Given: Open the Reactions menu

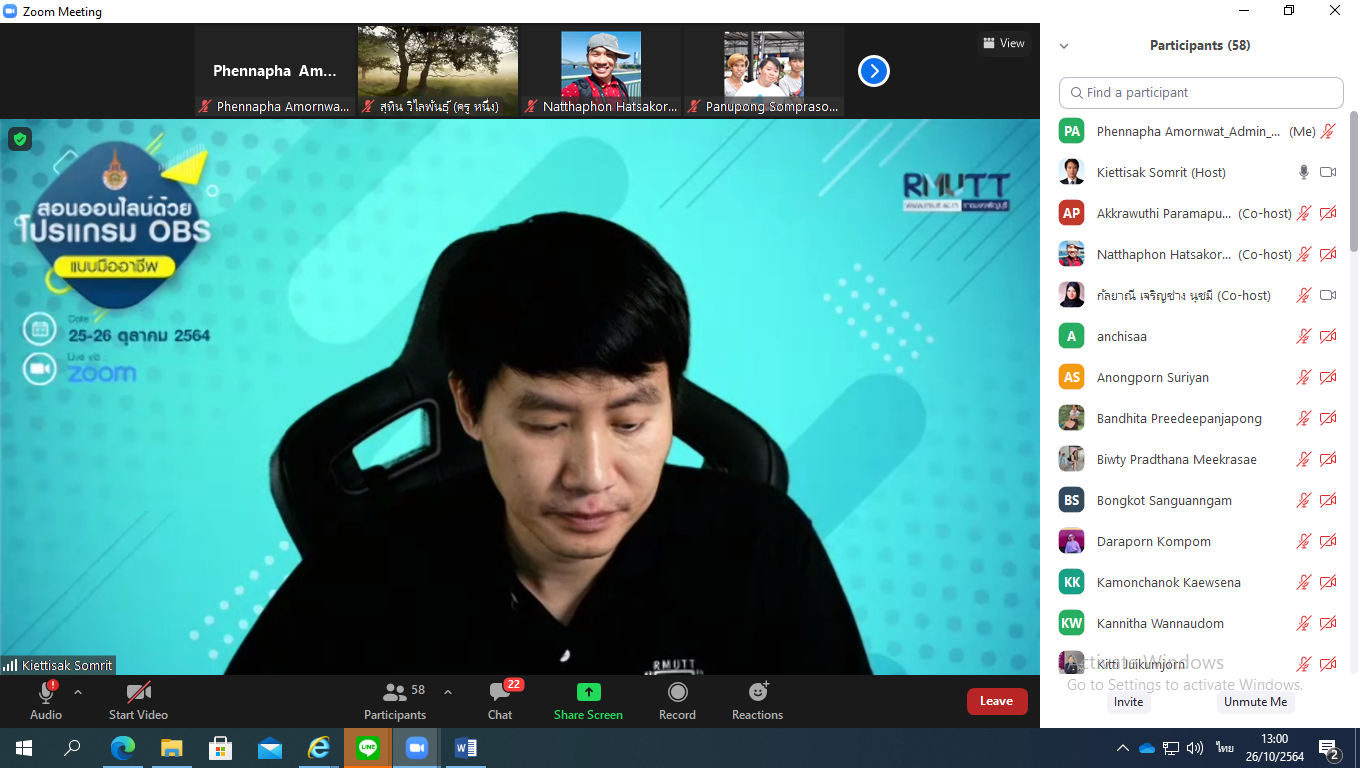Looking at the screenshot, I should [757, 700].
